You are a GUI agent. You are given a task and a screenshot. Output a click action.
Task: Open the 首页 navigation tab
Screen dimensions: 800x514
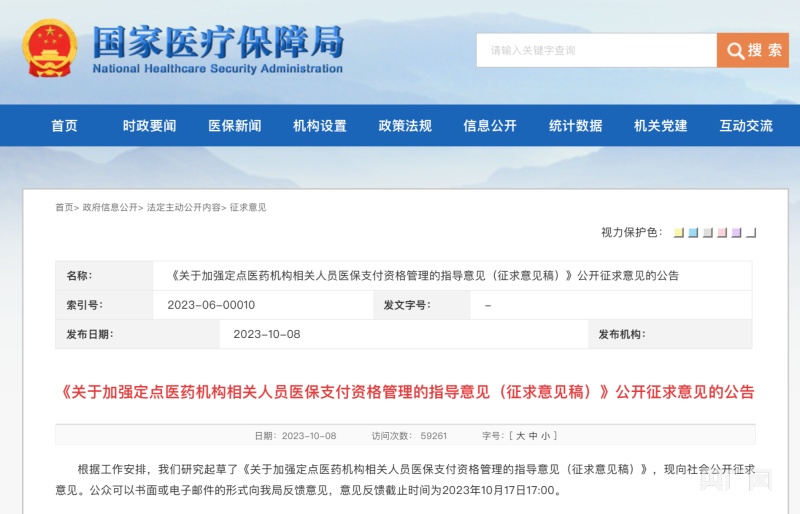[x=64, y=126]
